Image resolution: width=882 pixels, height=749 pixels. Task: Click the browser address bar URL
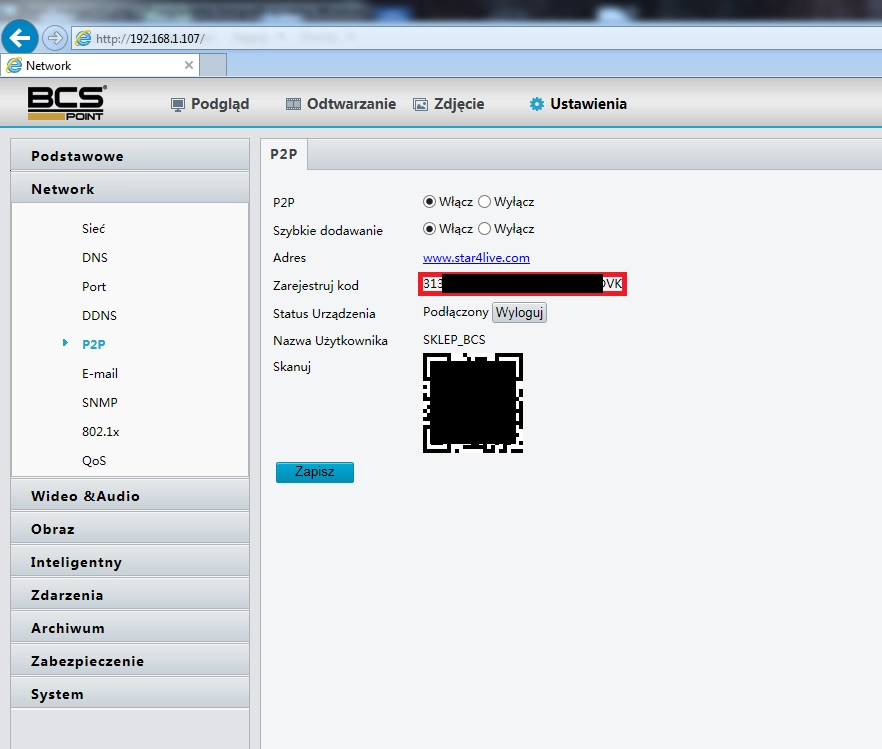[x=150, y=39]
